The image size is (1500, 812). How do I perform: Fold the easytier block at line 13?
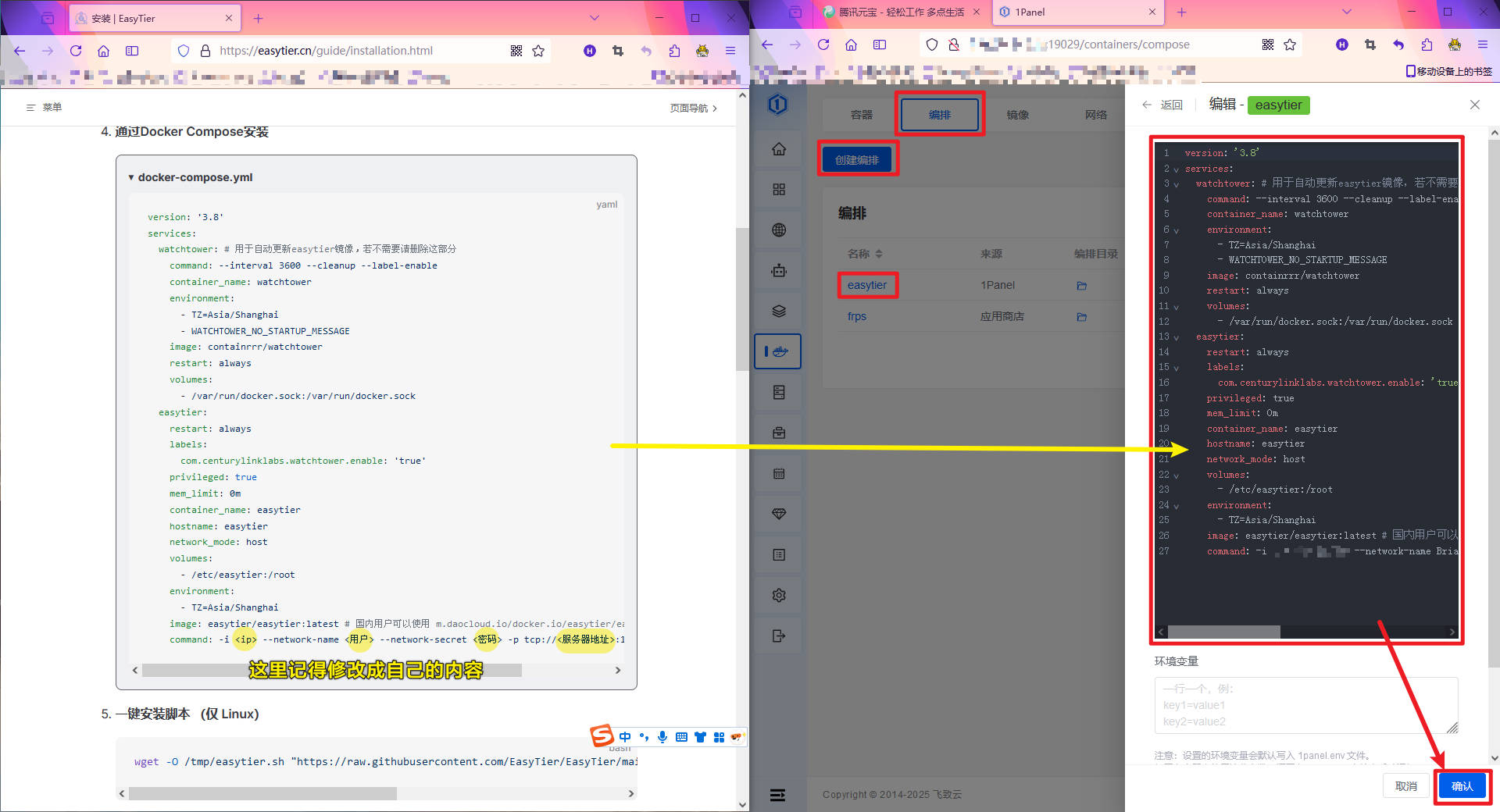[x=1176, y=337]
